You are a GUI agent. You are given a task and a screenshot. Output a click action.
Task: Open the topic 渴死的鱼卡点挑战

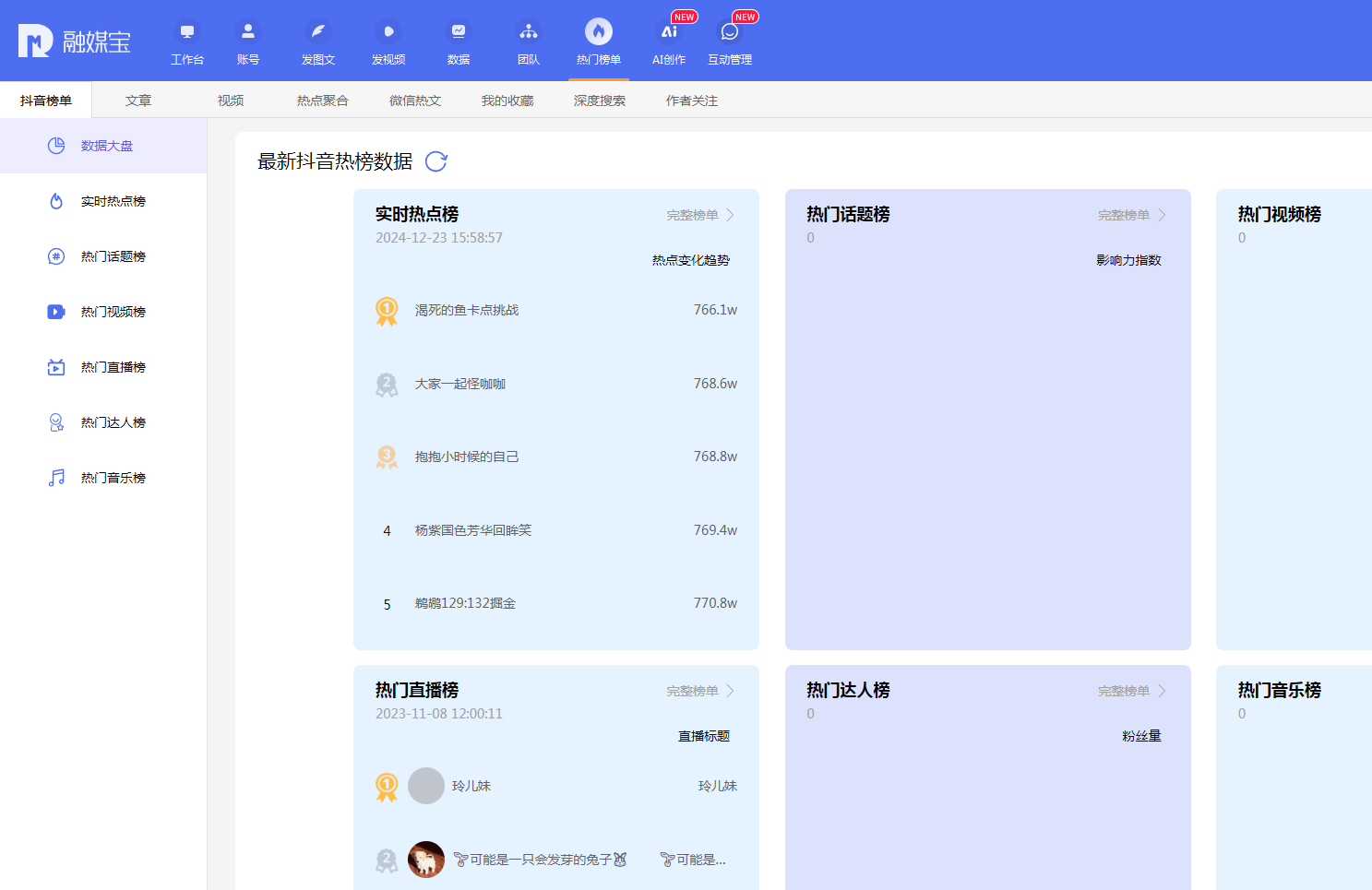click(x=467, y=310)
